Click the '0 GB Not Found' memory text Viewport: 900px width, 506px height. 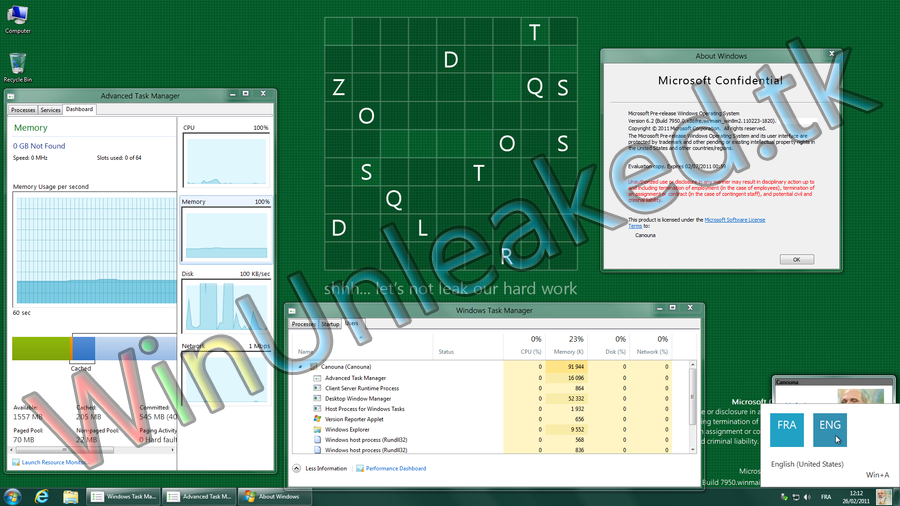point(39,146)
